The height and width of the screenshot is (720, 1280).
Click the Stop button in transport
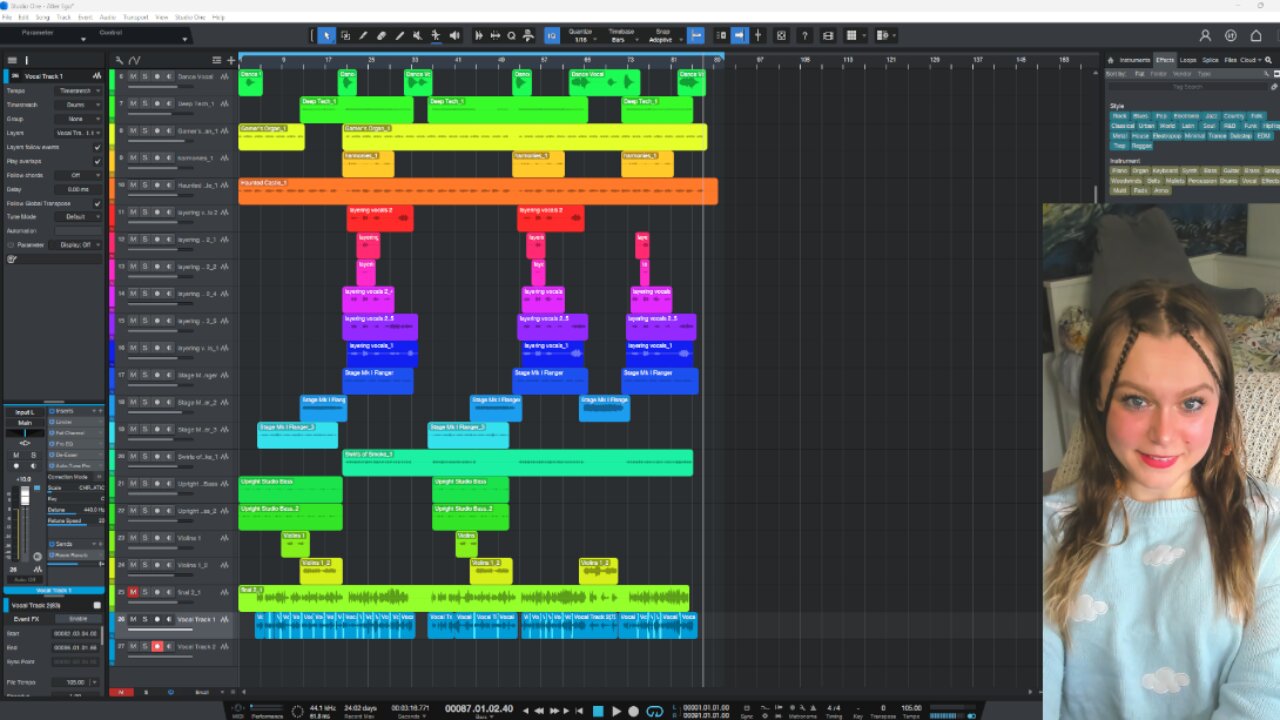pos(598,711)
